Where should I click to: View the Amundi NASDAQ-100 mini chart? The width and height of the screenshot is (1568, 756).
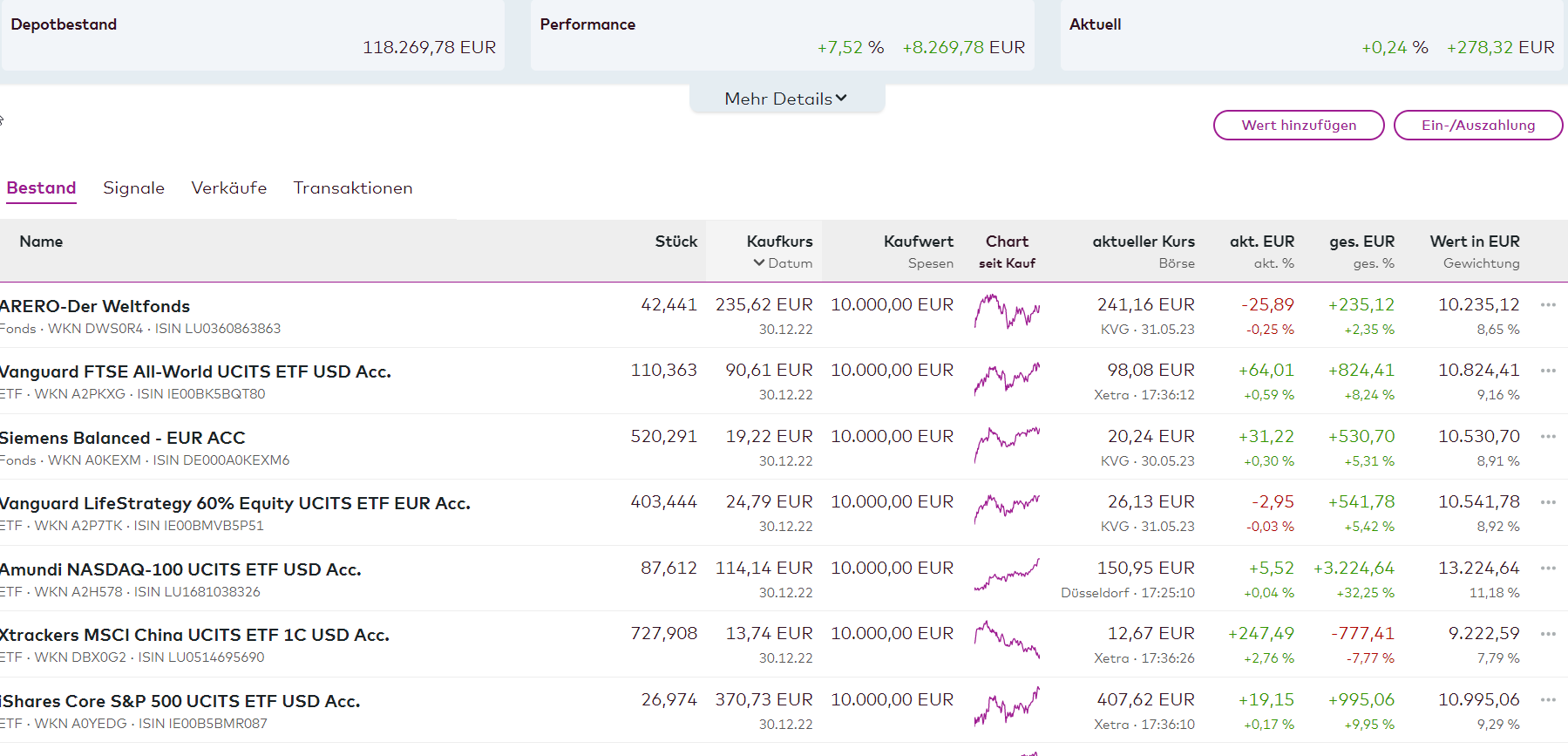(x=1007, y=576)
